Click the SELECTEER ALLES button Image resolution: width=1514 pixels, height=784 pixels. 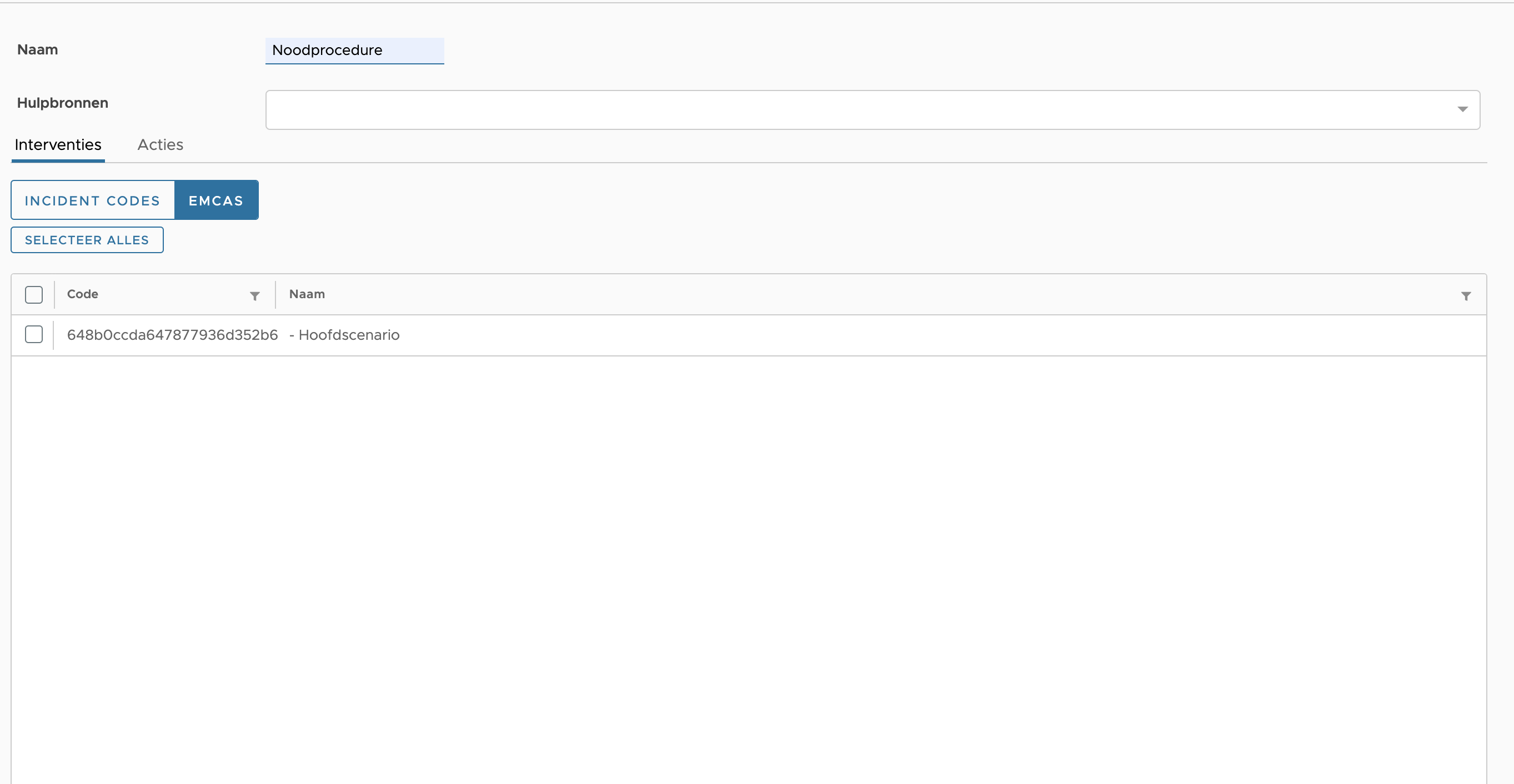coord(87,240)
